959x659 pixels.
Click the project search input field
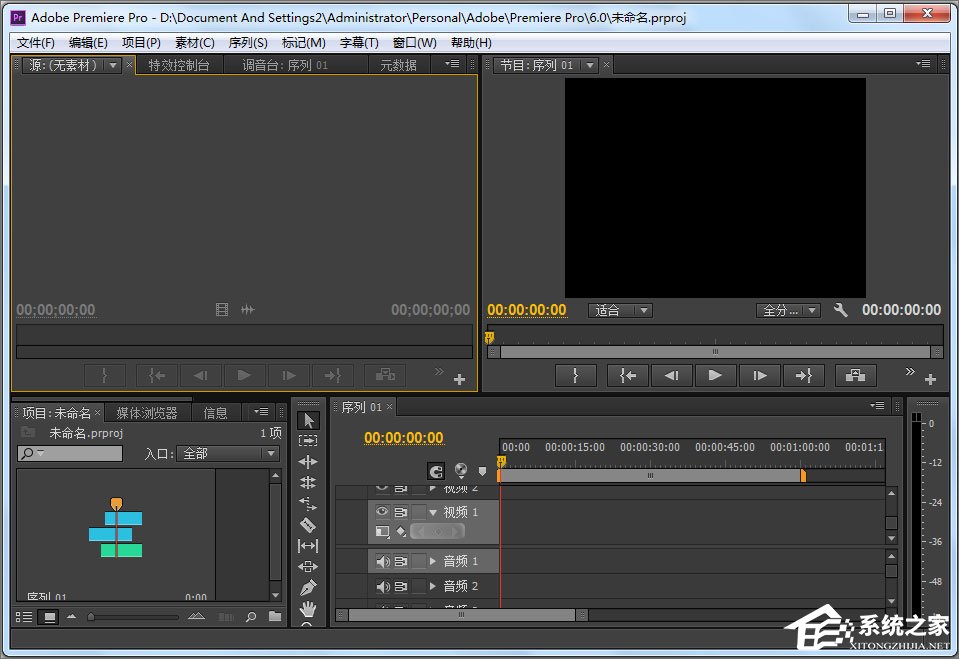pyautogui.click(x=70, y=453)
